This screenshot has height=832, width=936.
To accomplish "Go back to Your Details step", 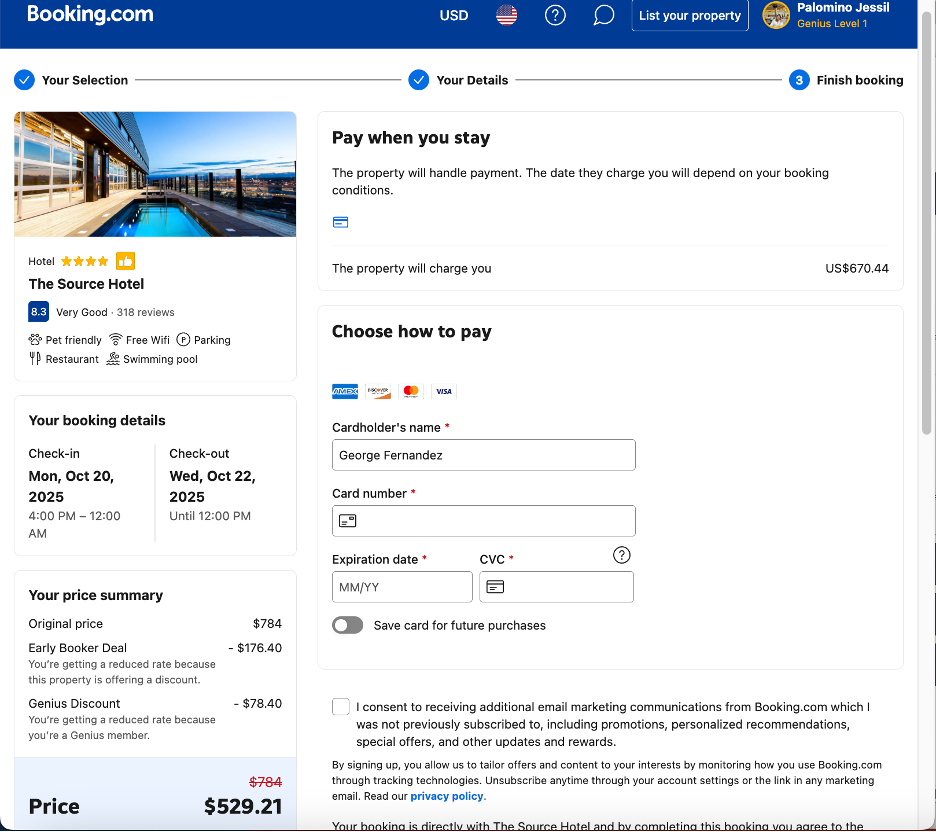I will 471,80.
